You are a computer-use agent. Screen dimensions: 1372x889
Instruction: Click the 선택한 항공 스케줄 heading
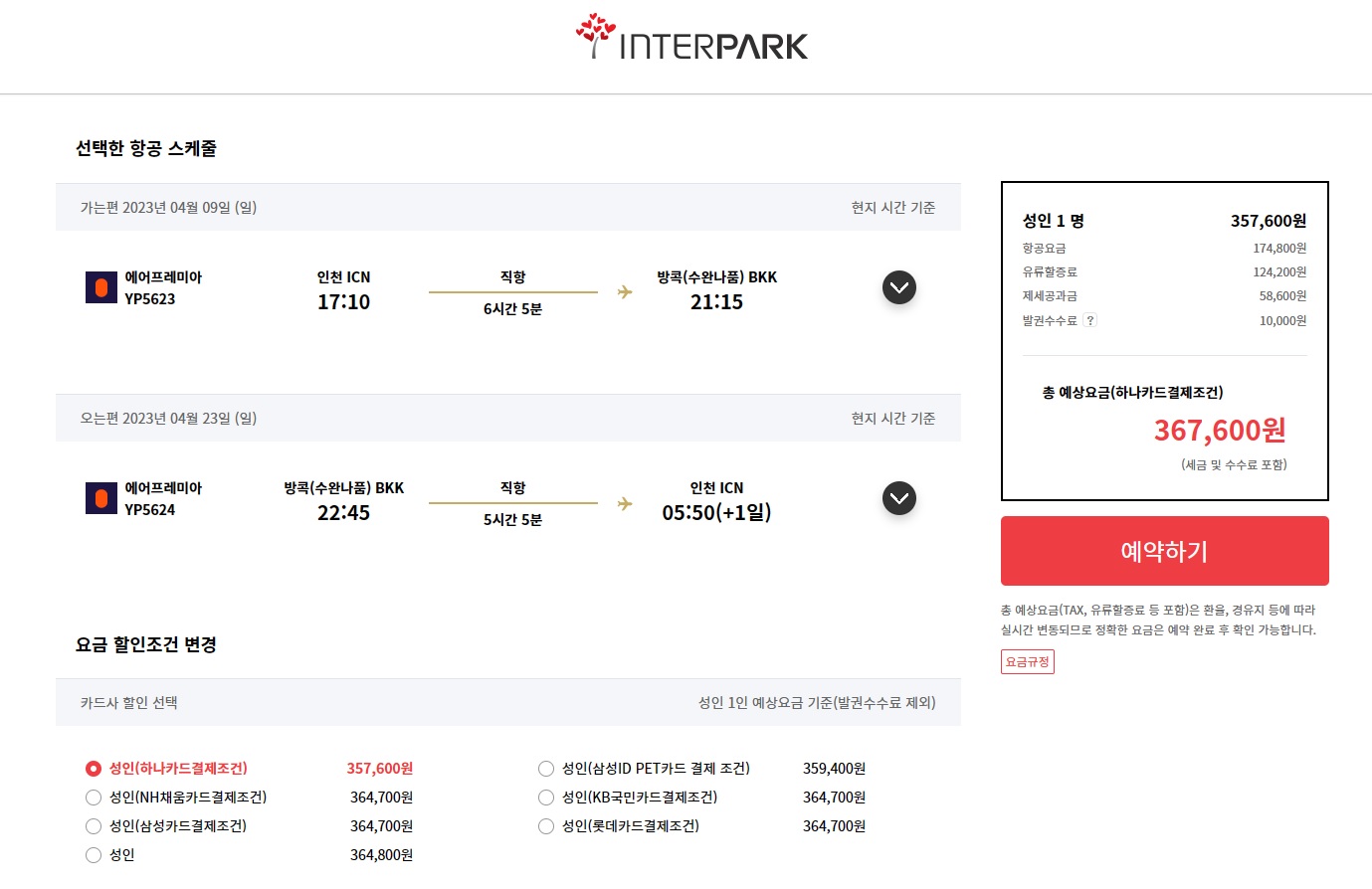146,148
